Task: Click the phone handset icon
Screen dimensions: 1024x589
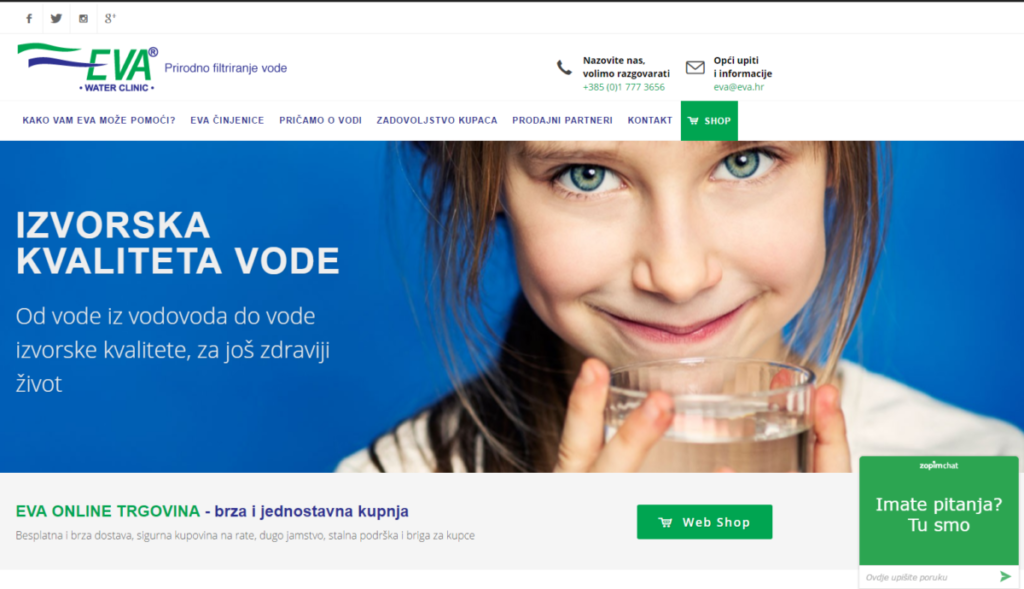Action: tap(564, 67)
